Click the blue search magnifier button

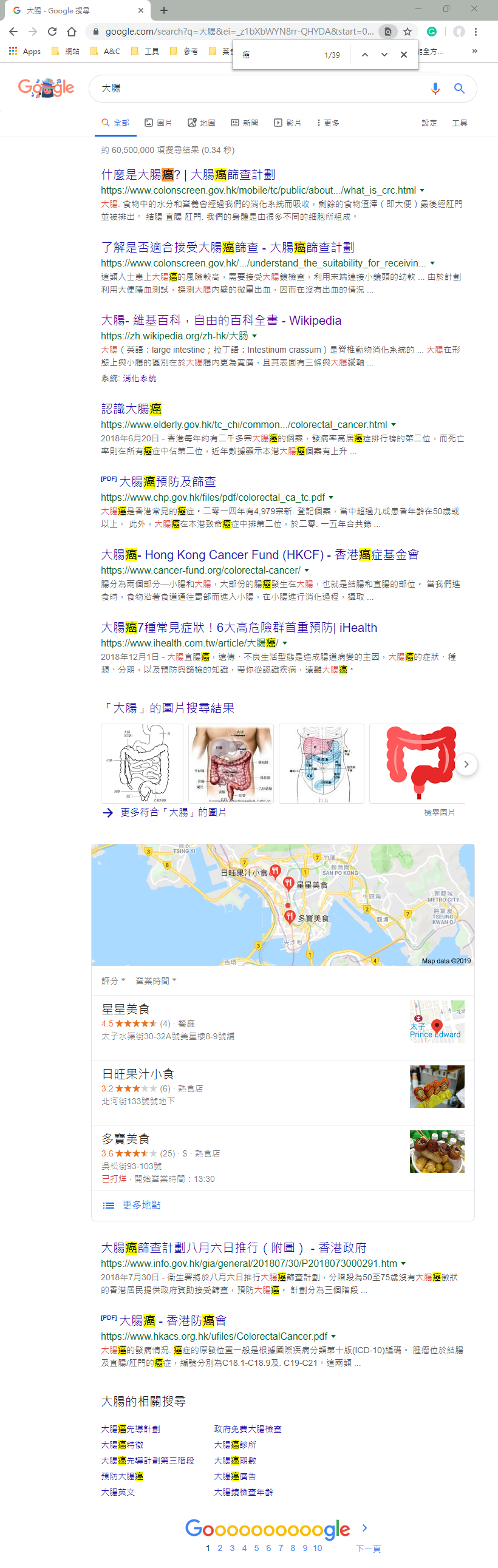[x=460, y=89]
